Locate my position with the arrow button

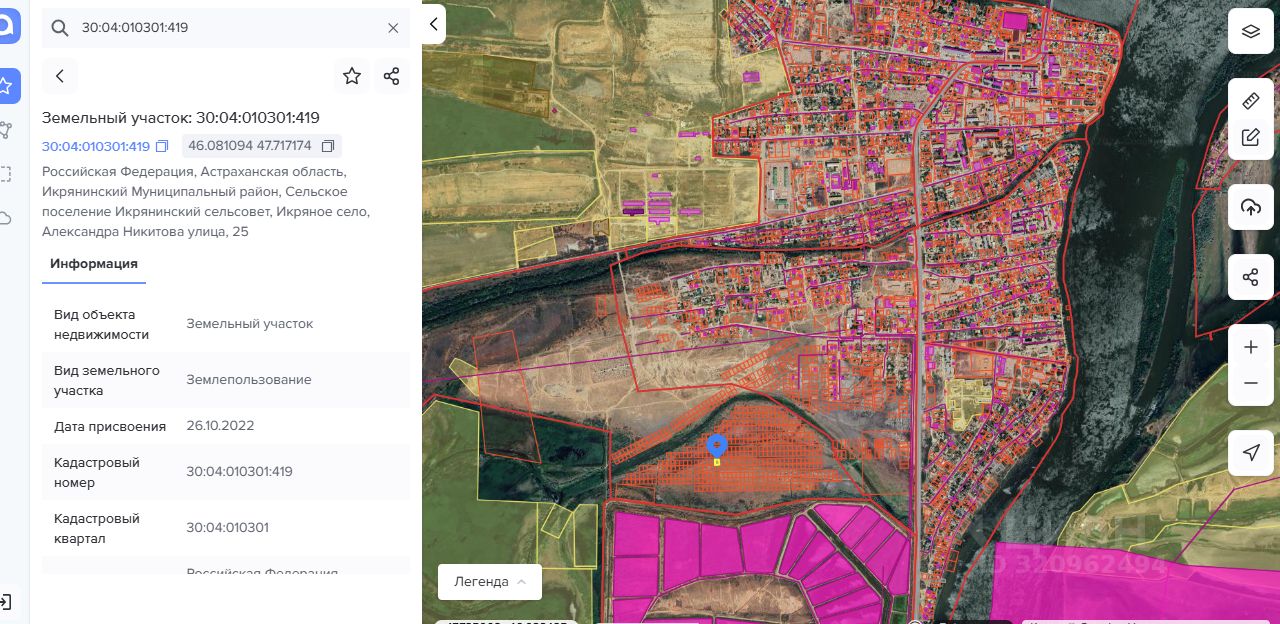click(1251, 453)
